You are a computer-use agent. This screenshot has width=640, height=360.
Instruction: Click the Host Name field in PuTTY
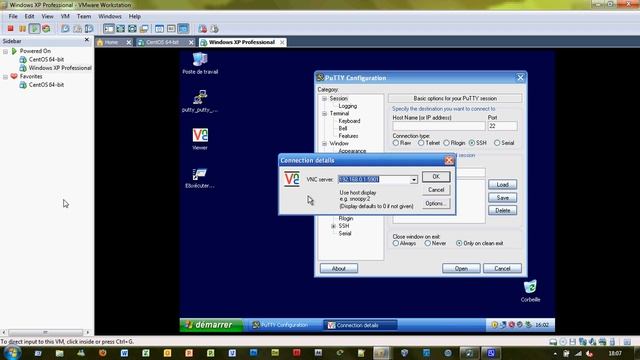tap(439, 126)
